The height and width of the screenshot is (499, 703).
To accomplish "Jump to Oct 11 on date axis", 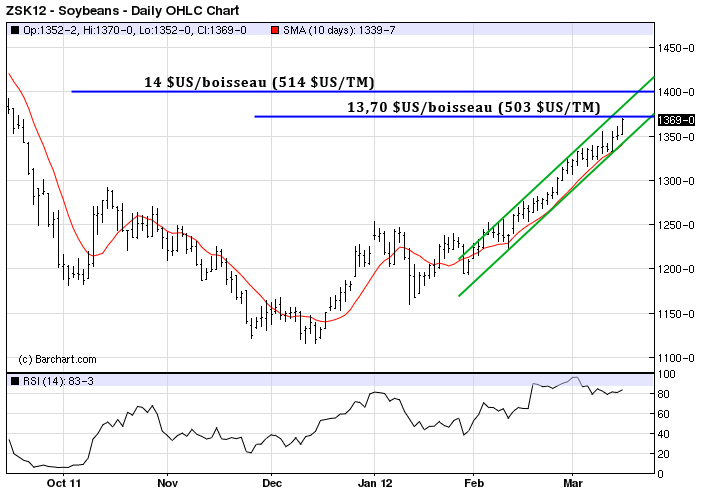I will point(63,482).
